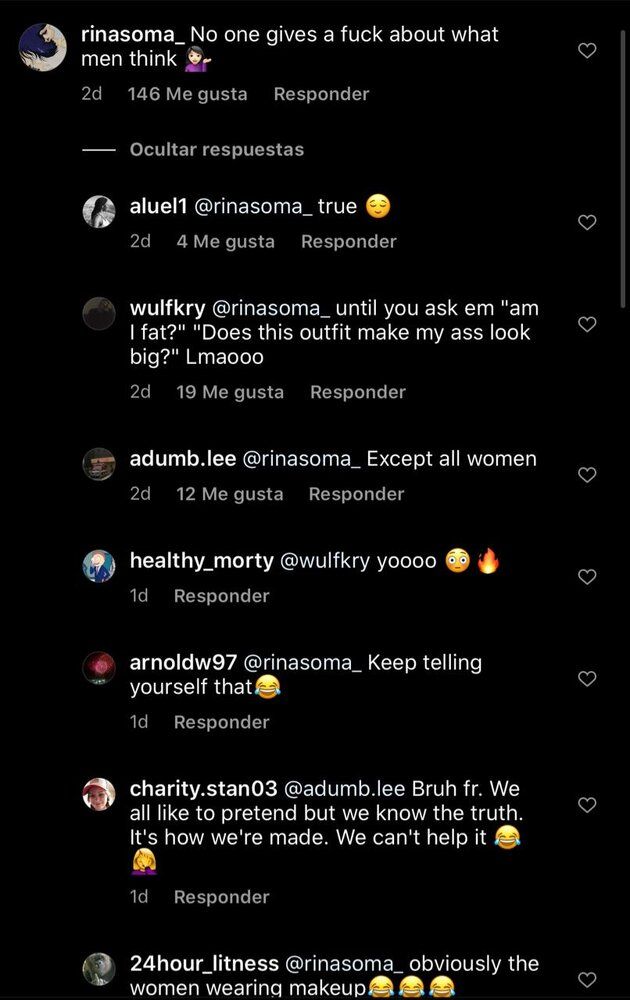Like wulfkry's reply via heart icon

pos(587,324)
